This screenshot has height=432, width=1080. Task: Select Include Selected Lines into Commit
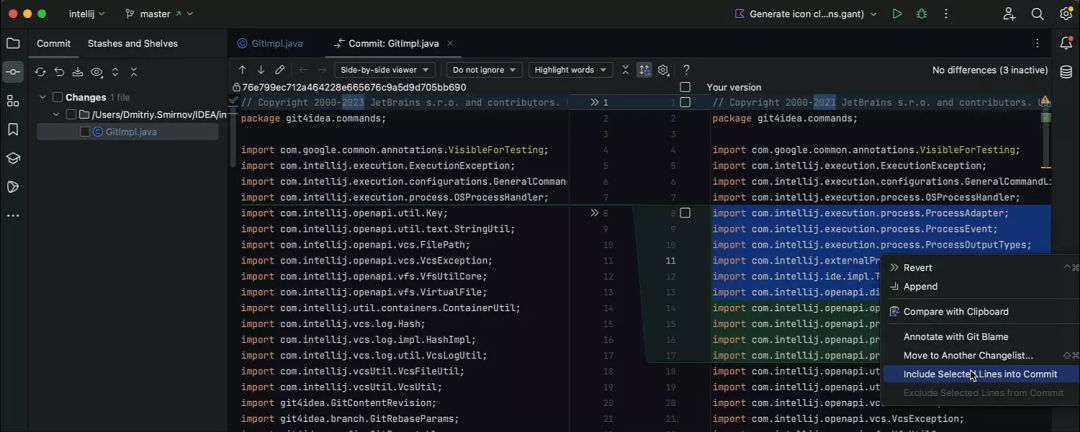(x=979, y=374)
